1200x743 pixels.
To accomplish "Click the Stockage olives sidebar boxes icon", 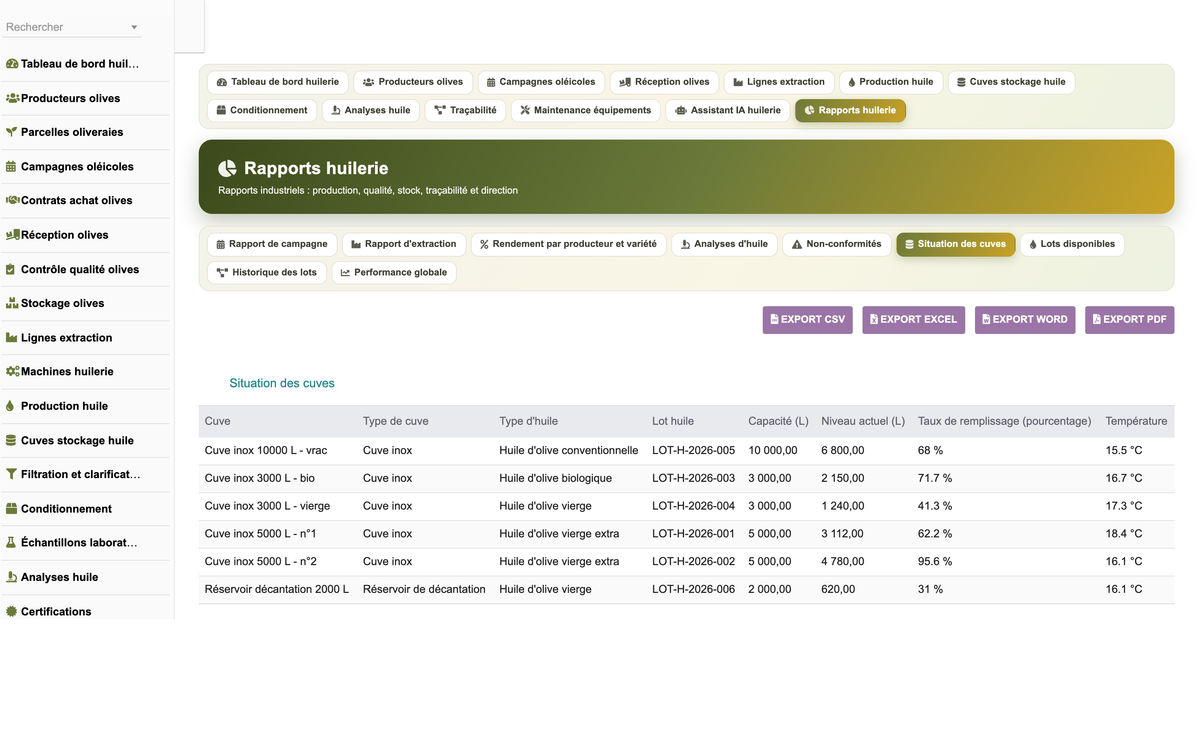I will 12,303.
